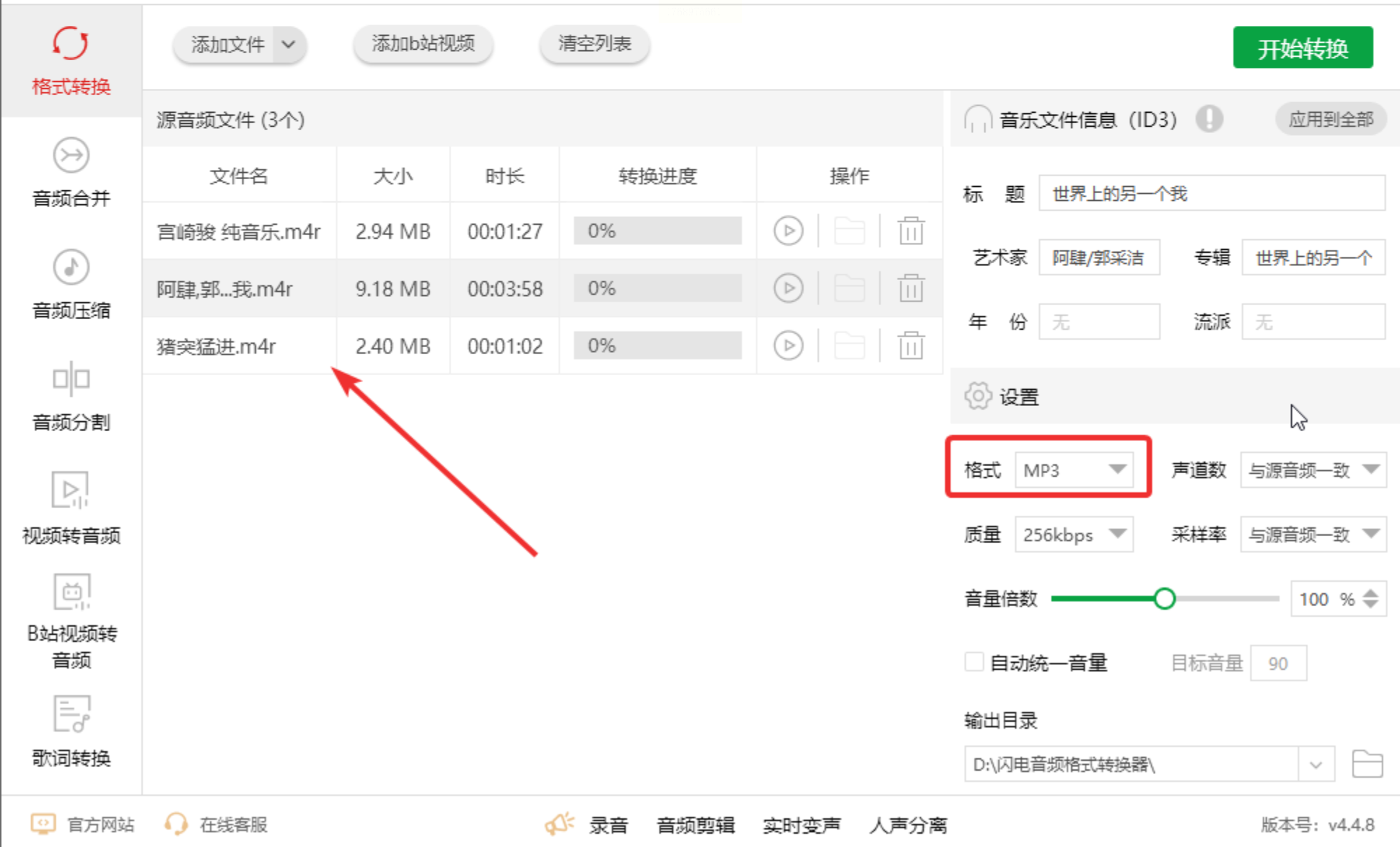Image resolution: width=1400 pixels, height=847 pixels.
Task: Click the 标题 title input field
Action: click(x=1211, y=194)
